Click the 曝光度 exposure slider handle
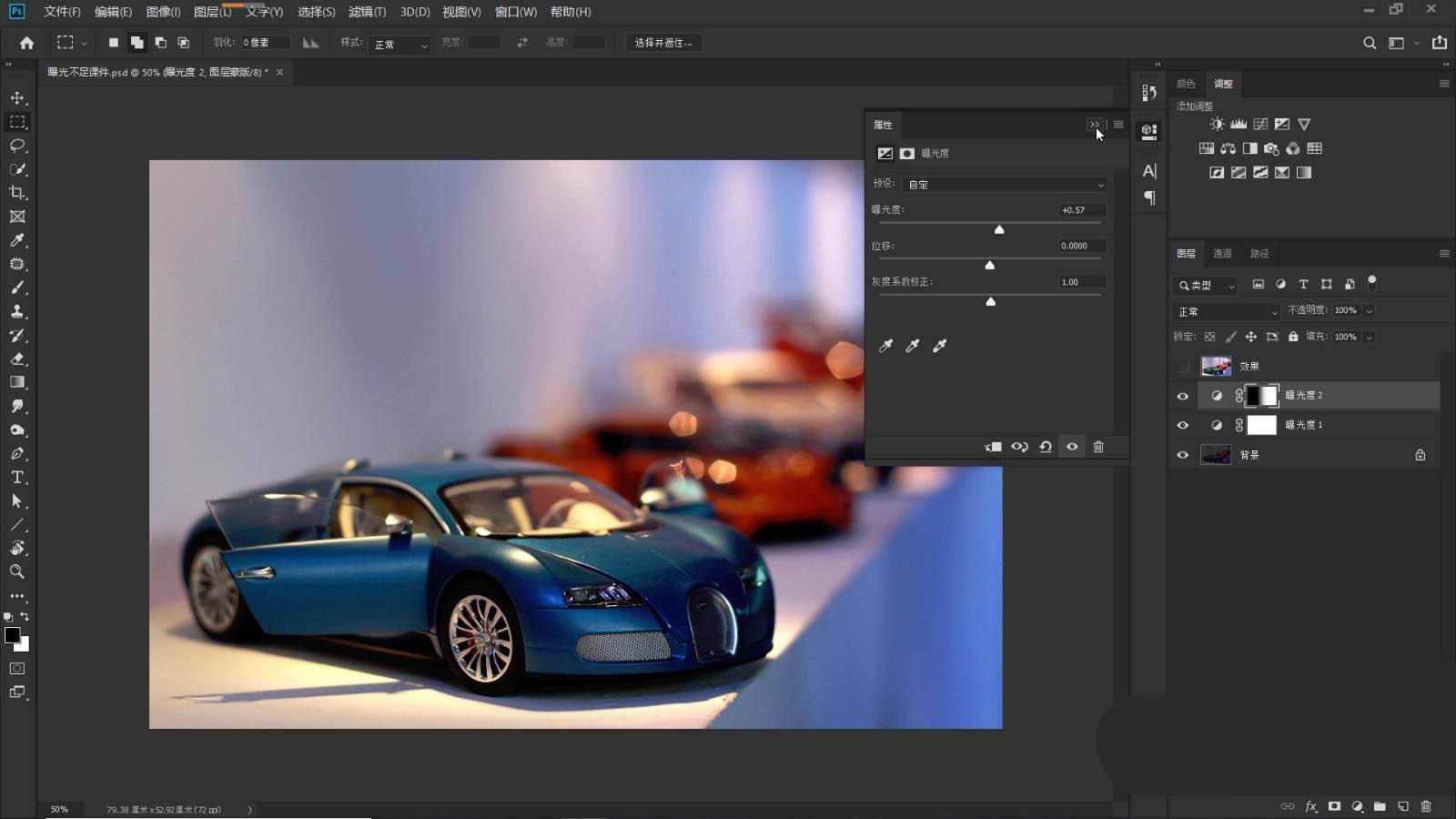 point(999,230)
